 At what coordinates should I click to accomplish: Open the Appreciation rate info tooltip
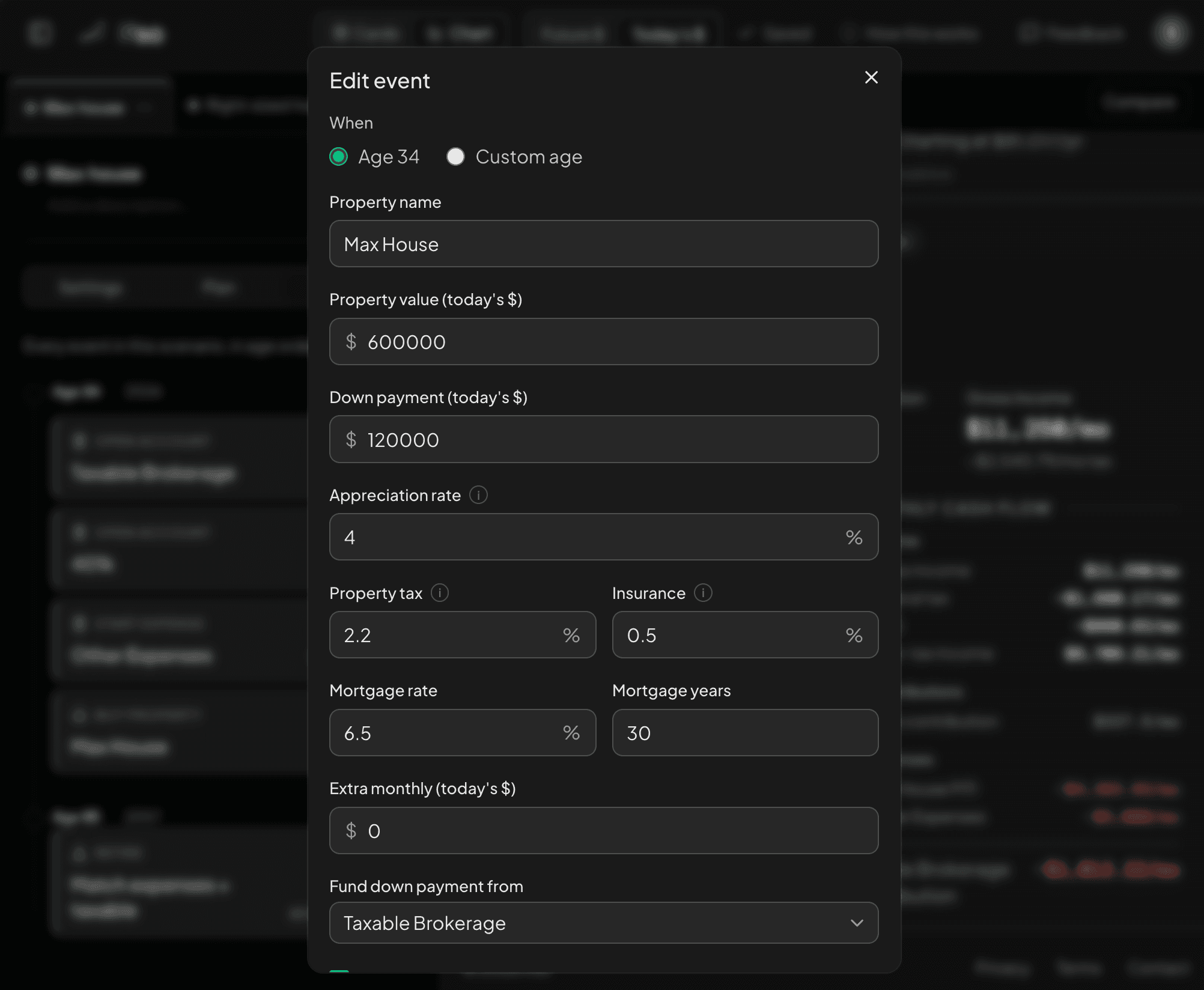pyautogui.click(x=478, y=495)
